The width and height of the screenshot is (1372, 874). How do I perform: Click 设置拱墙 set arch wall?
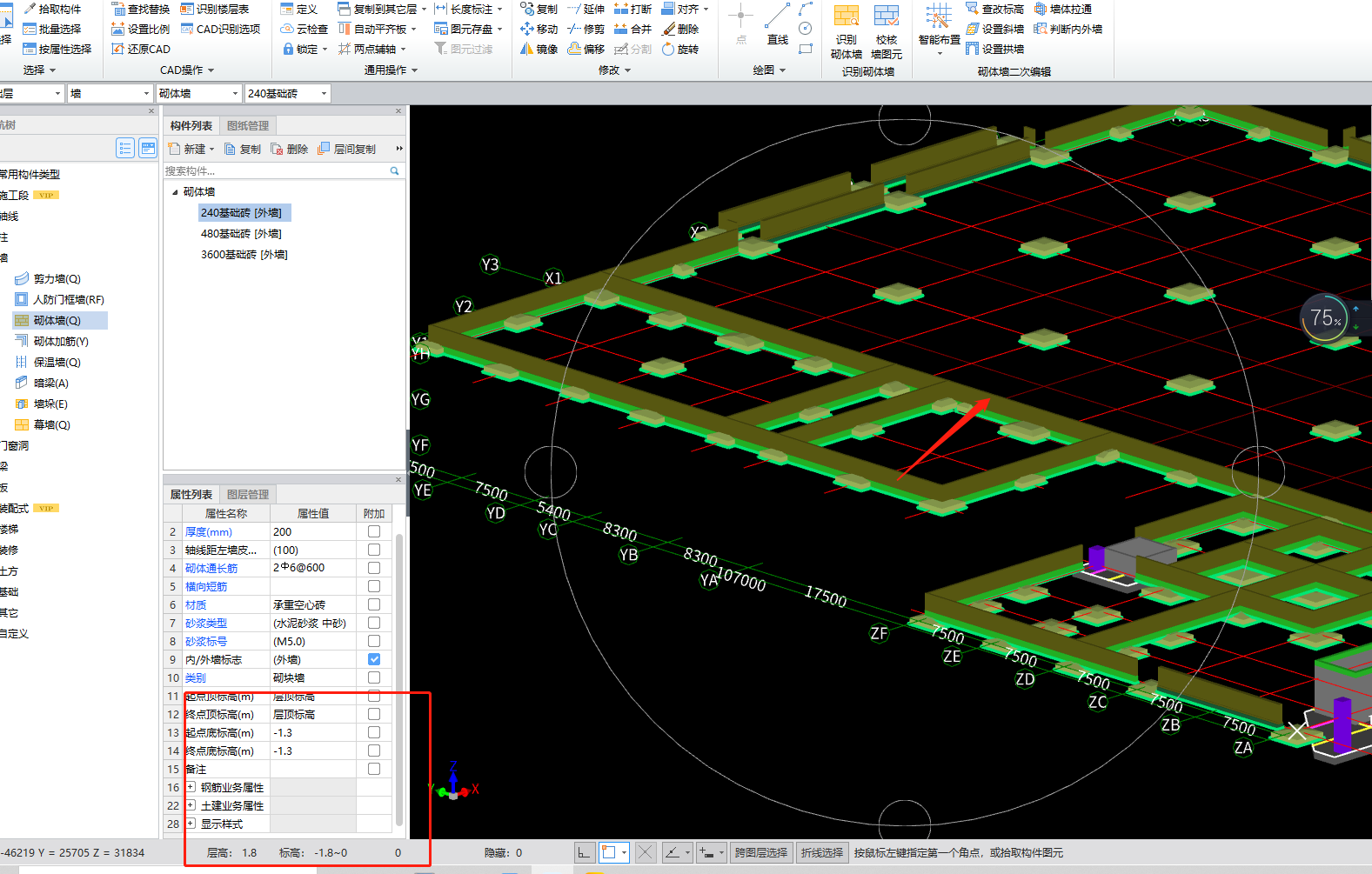tap(994, 49)
